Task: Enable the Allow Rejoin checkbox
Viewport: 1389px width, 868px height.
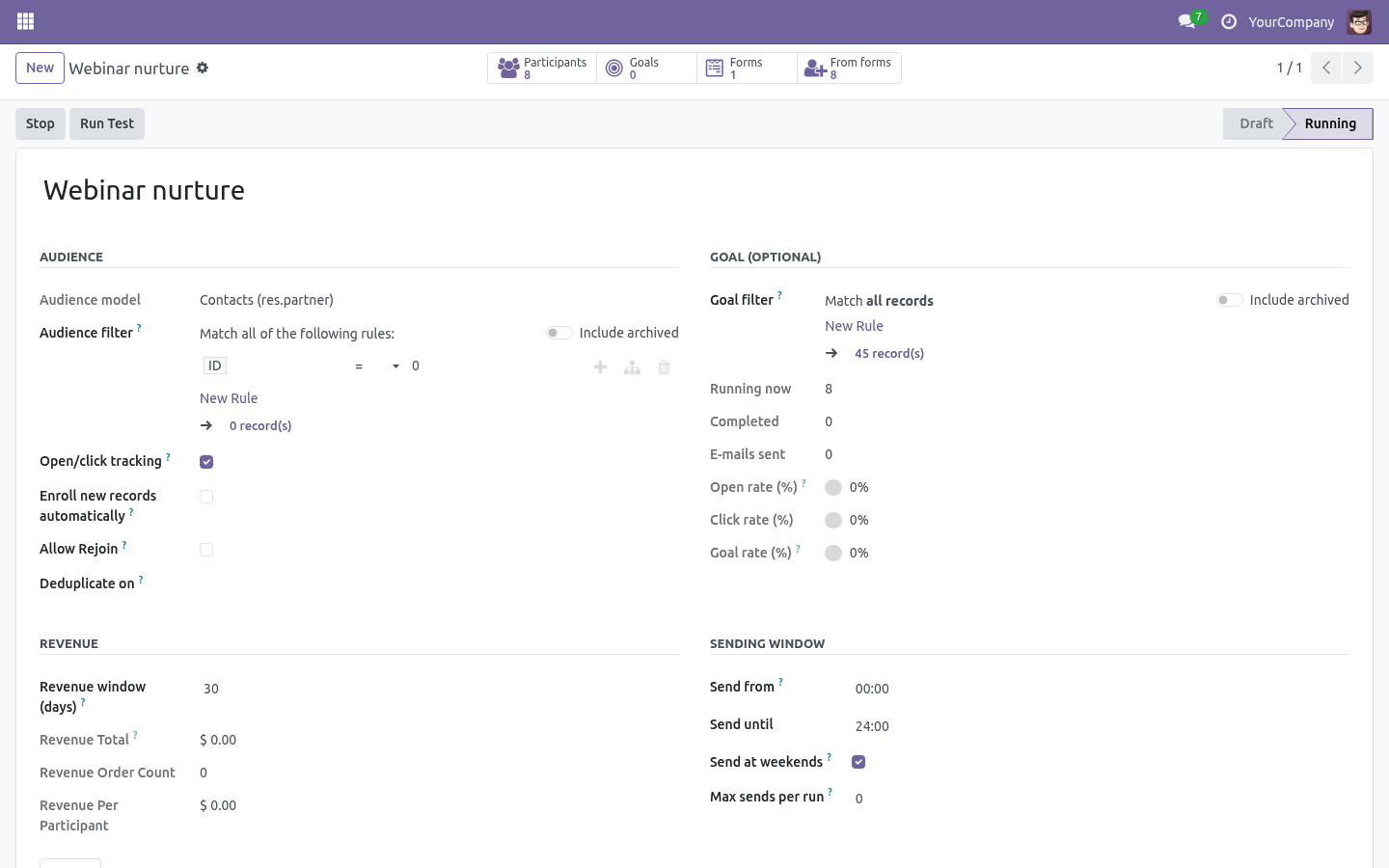Action: coord(206,550)
